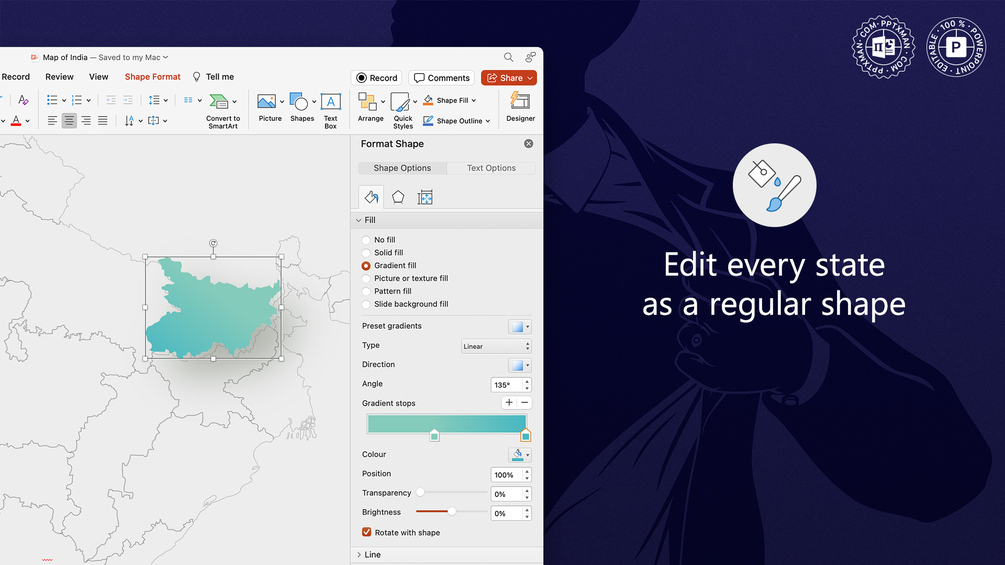This screenshot has width=1005, height=565.
Task: Click the share presence icon in title bar
Action: (x=531, y=57)
